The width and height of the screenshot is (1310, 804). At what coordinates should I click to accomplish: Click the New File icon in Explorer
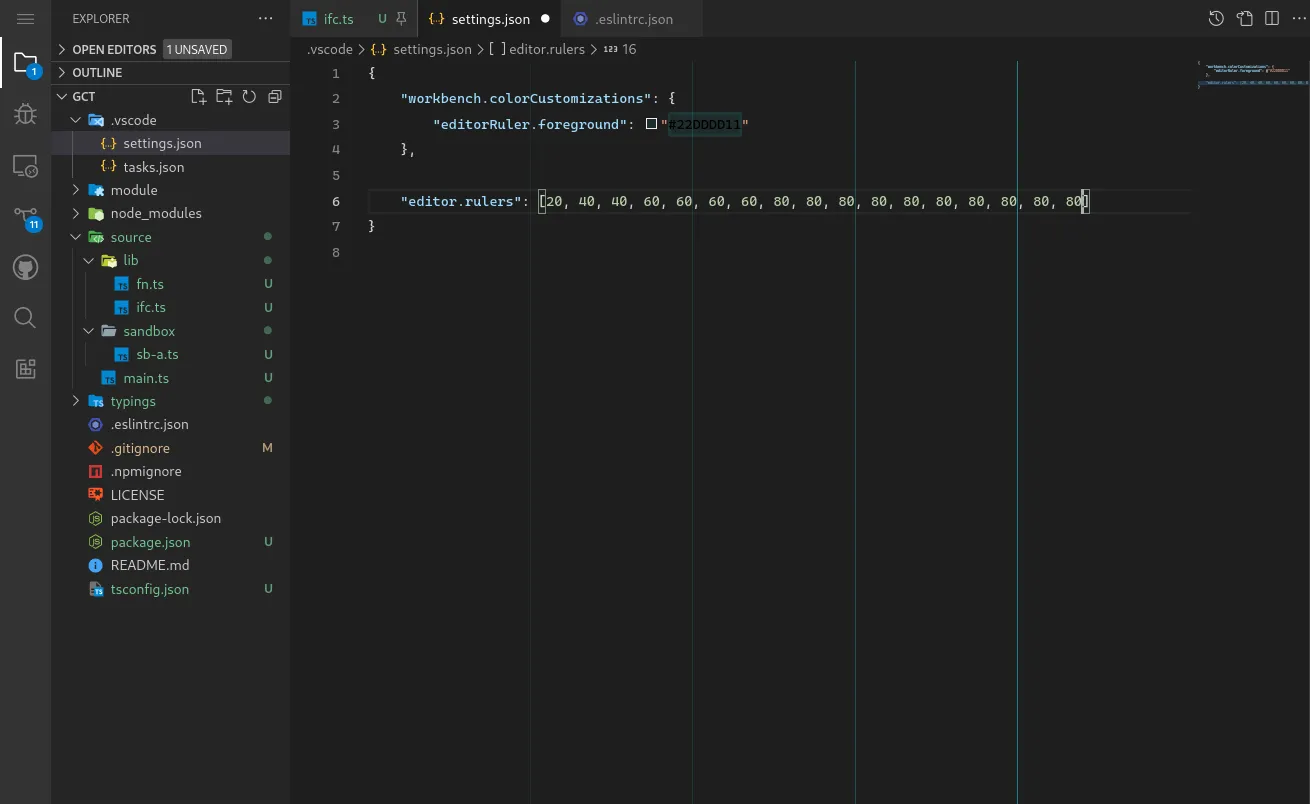199,97
